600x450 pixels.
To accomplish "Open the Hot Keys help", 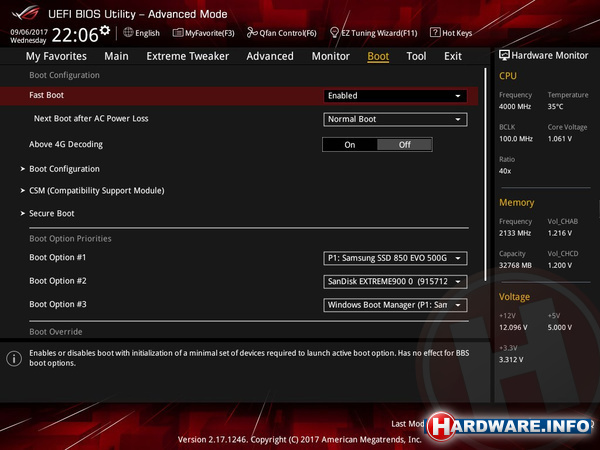I will [x=451, y=33].
